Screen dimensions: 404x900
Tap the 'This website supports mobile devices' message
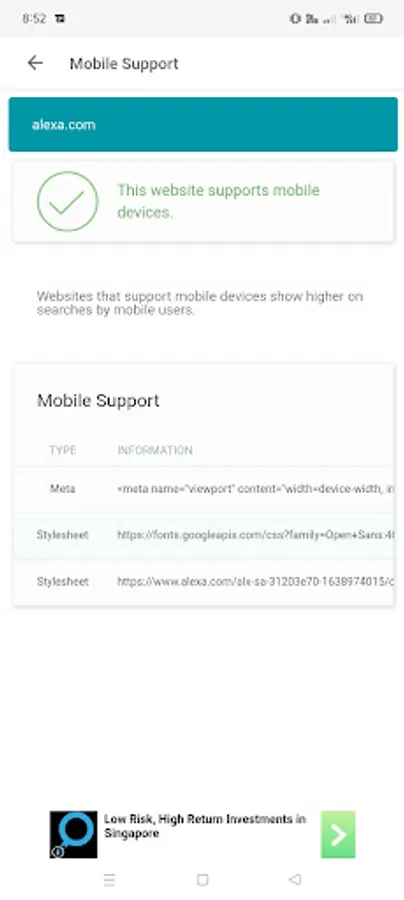[219, 201]
